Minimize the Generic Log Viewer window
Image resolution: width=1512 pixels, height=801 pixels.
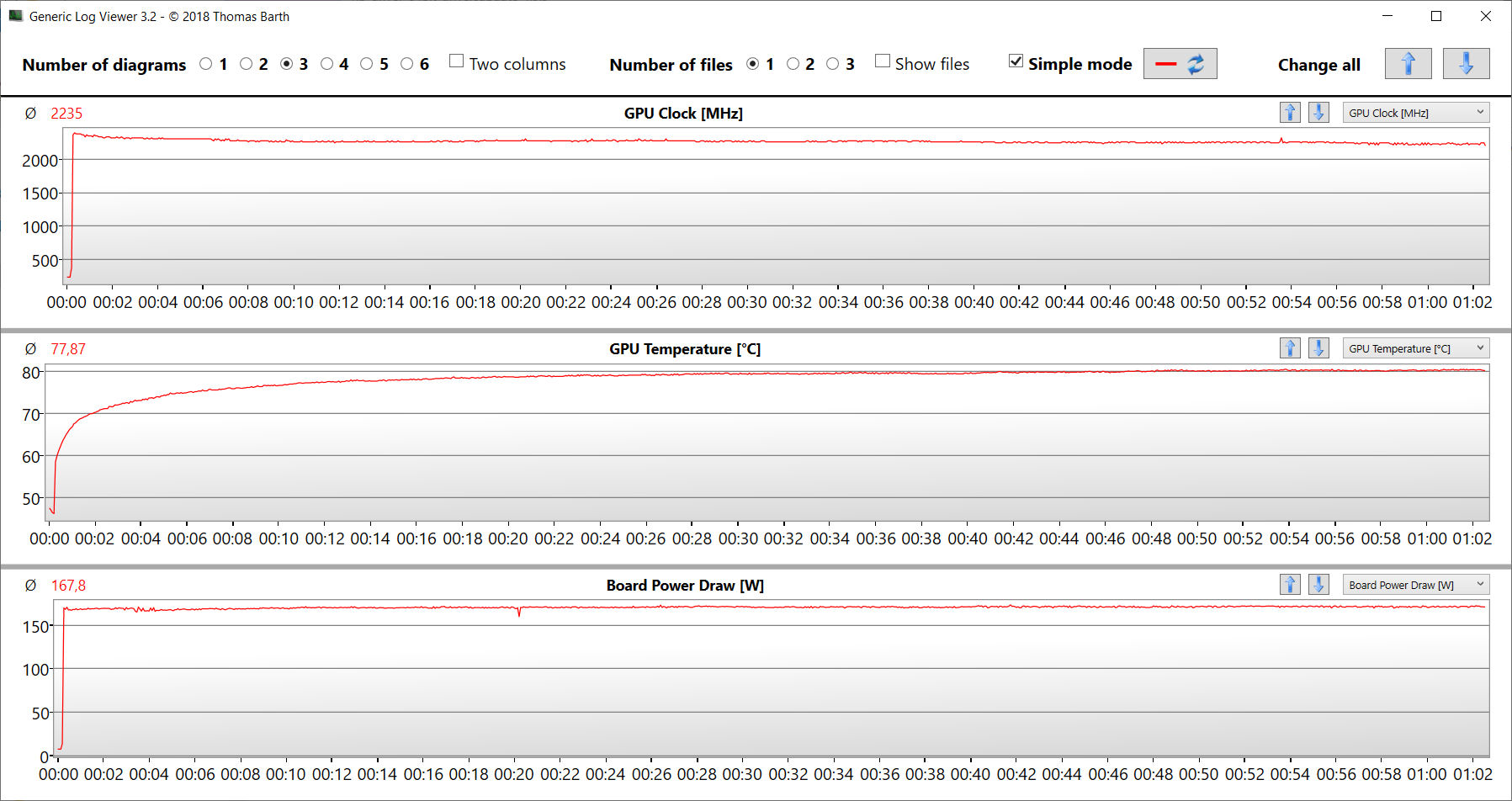(x=1387, y=16)
